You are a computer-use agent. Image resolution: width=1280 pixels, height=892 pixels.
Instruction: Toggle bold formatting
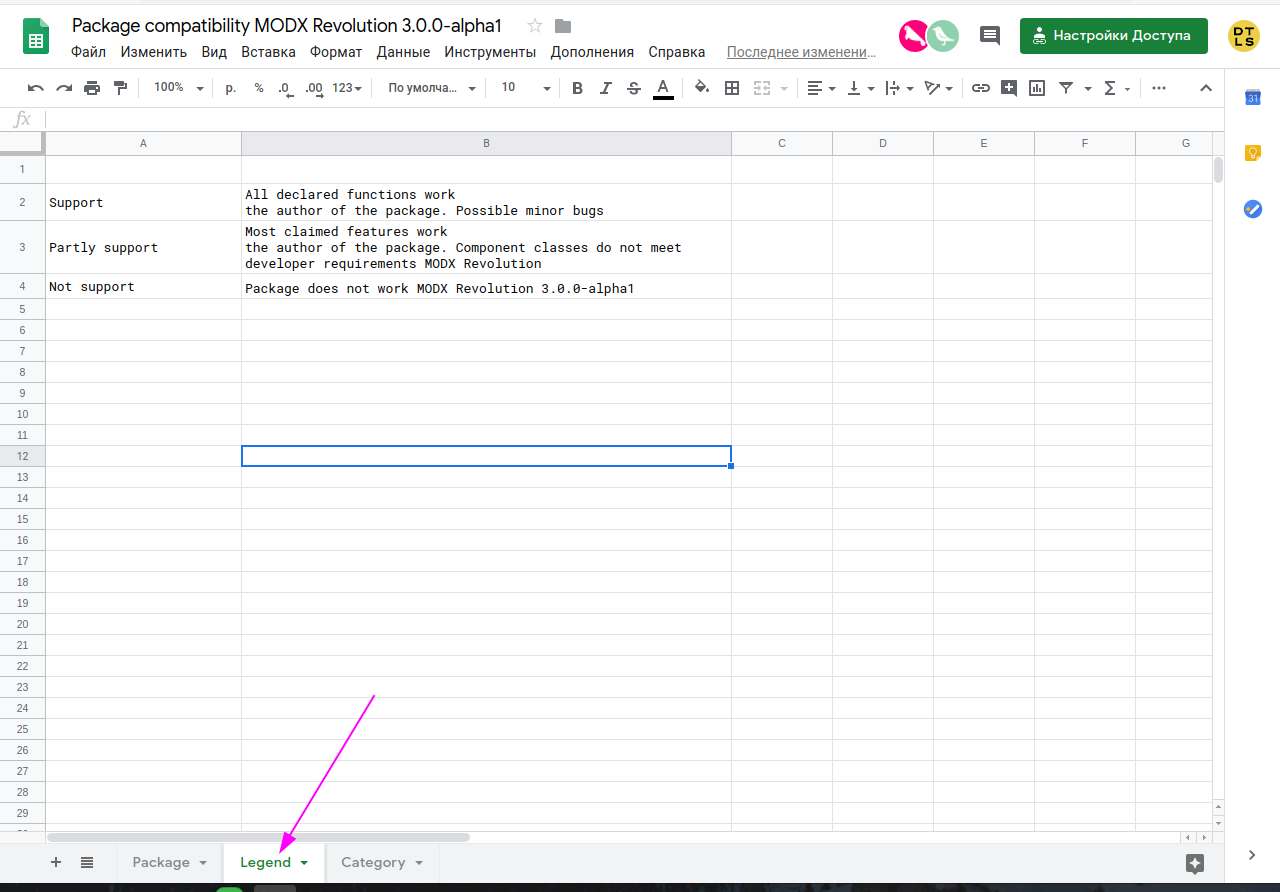click(577, 88)
